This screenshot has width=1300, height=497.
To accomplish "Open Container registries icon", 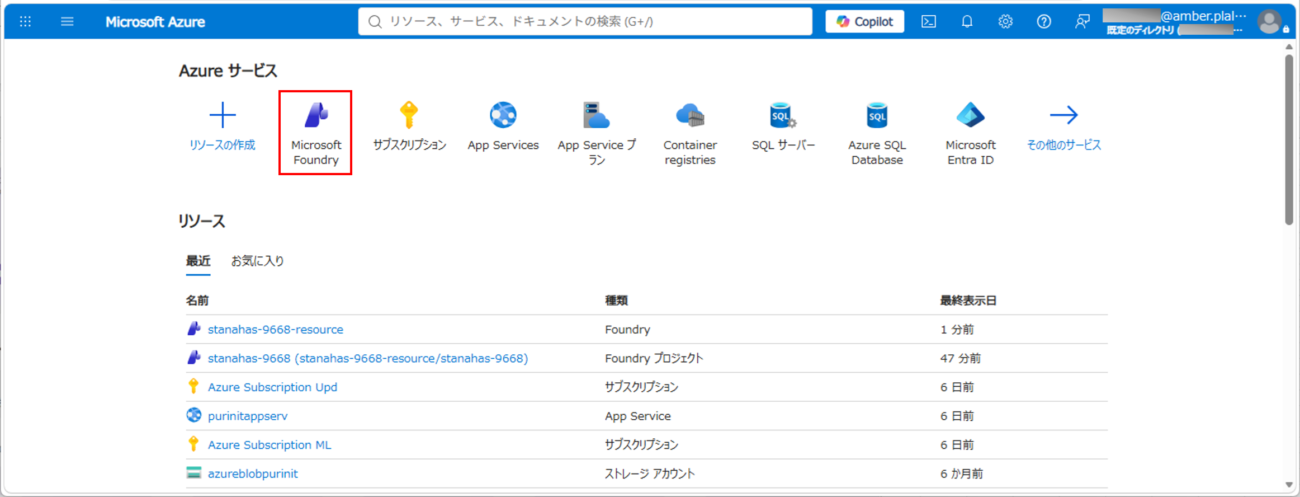I will (x=690, y=115).
